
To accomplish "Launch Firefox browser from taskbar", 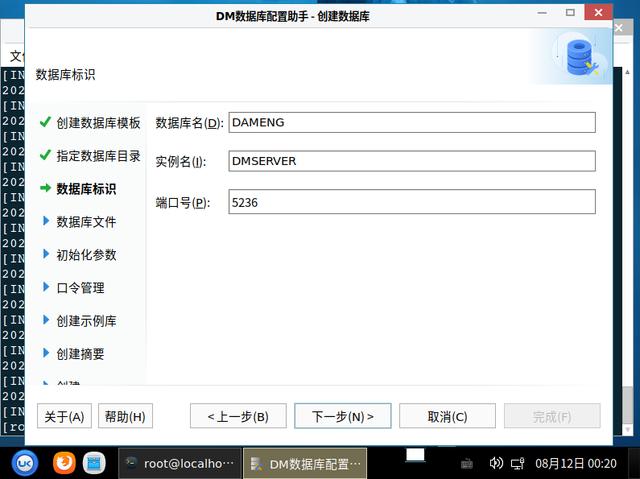I will click(x=64, y=463).
